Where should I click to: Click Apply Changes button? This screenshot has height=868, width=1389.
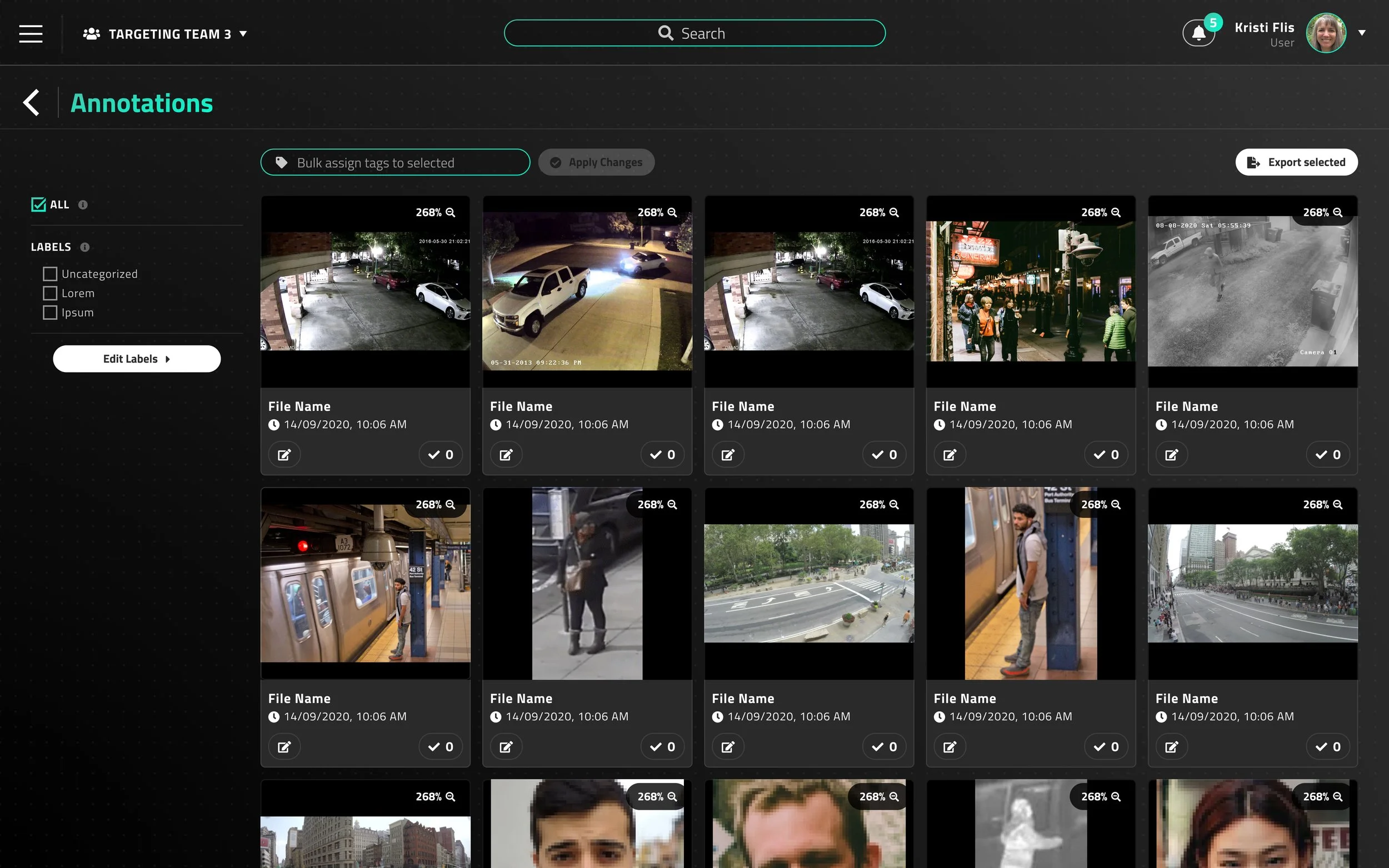tap(596, 163)
